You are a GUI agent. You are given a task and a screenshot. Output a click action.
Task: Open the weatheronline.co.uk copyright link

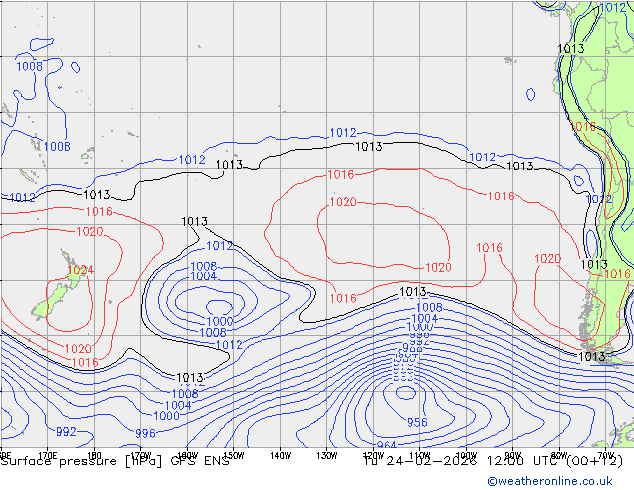tap(550, 481)
